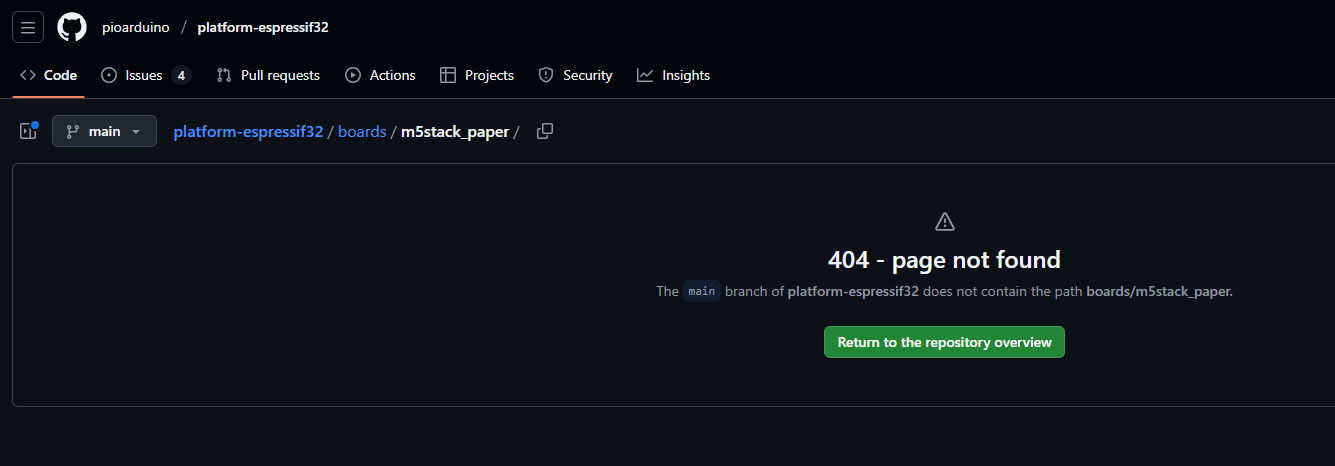Click the m5stack_paper breadcrumb segment

455,132
